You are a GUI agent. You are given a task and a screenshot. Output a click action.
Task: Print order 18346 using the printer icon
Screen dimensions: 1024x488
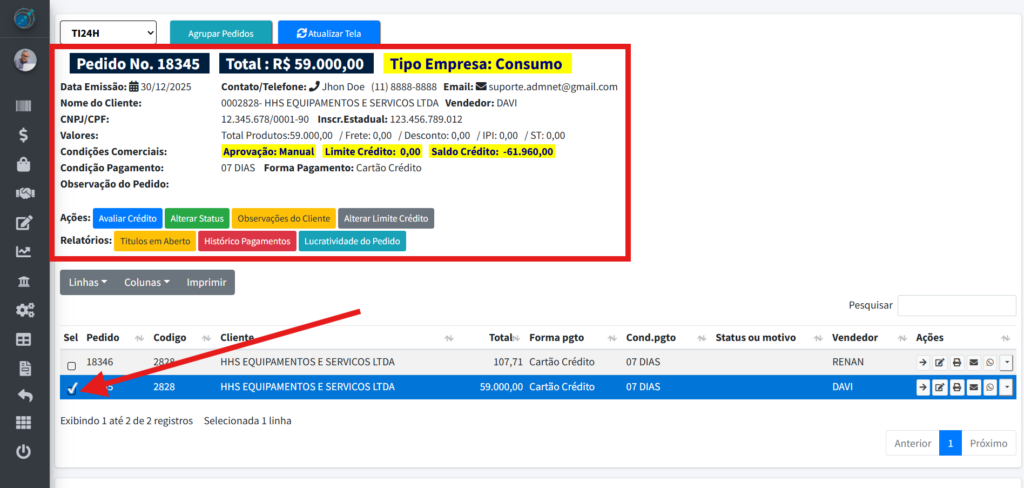pos(956,363)
